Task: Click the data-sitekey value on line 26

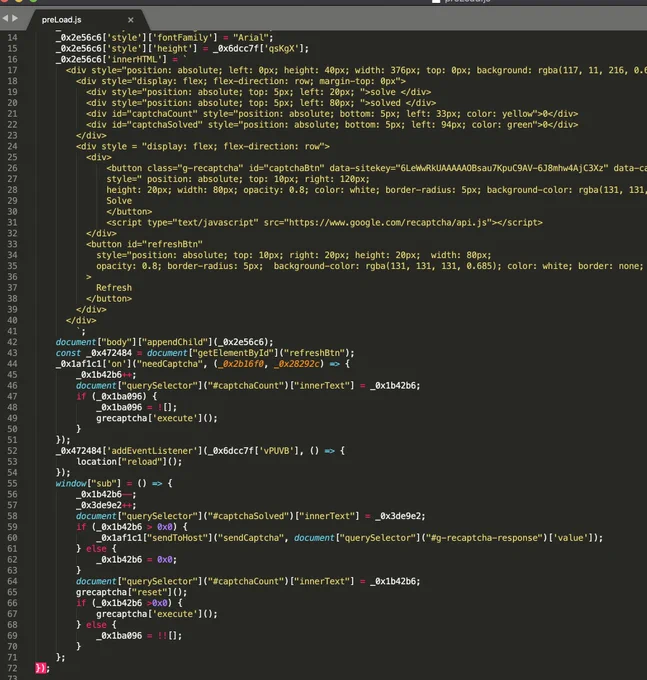Action: 502,168
